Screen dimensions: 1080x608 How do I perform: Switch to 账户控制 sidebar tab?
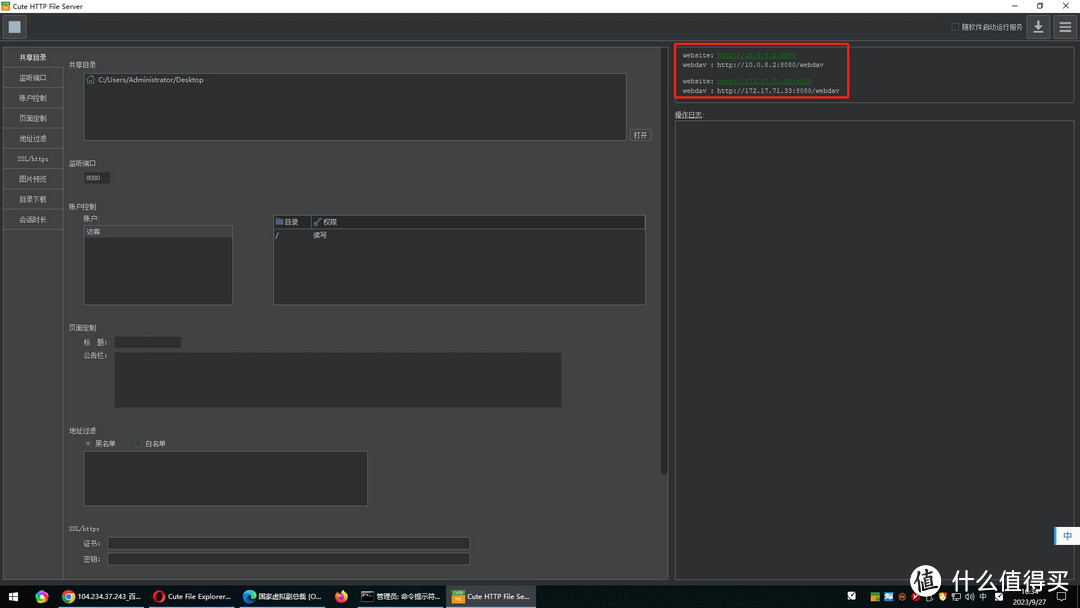(33, 98)
